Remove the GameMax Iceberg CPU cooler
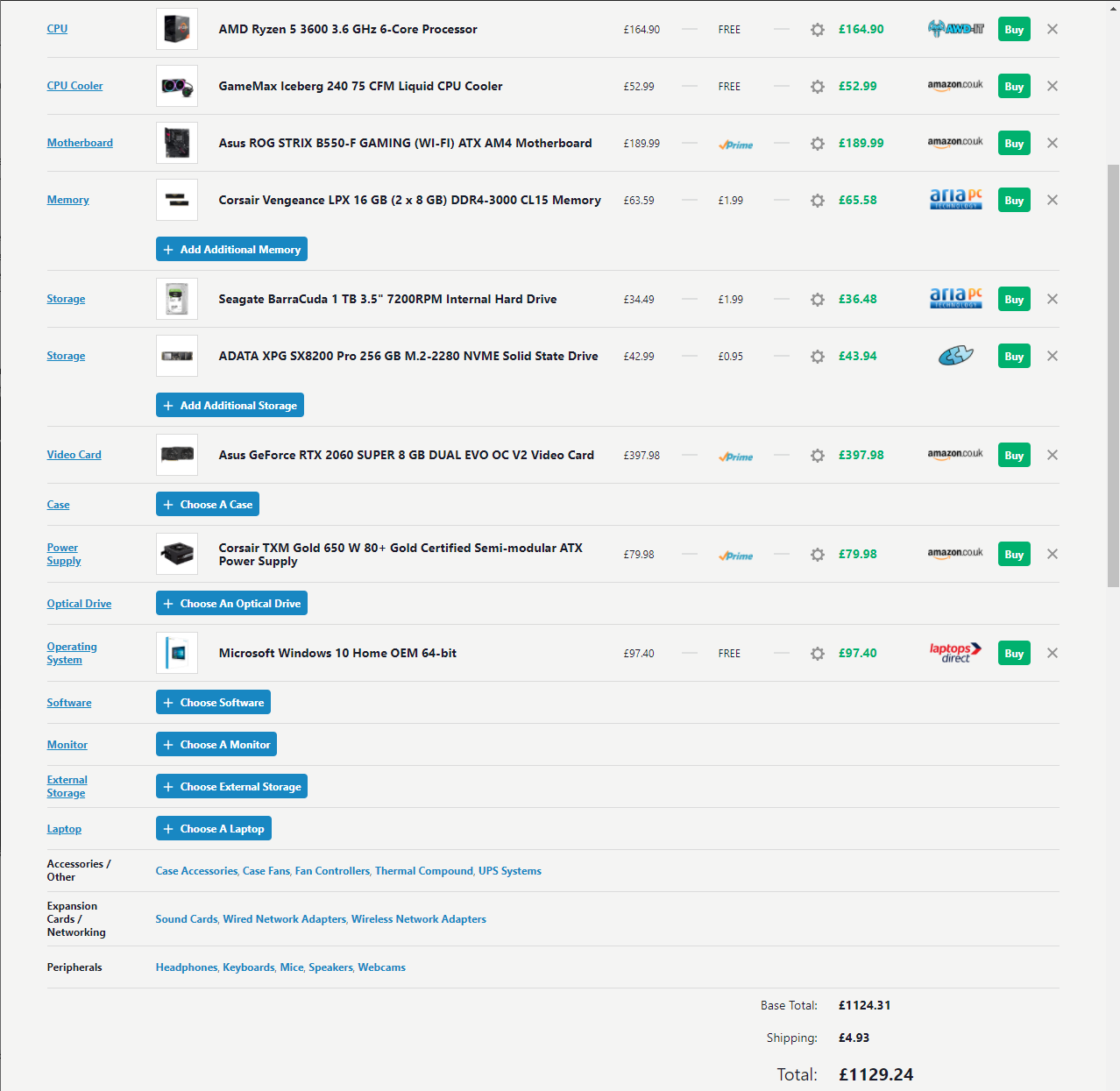This screenshot has width=1120, height=1091. 1053,86
